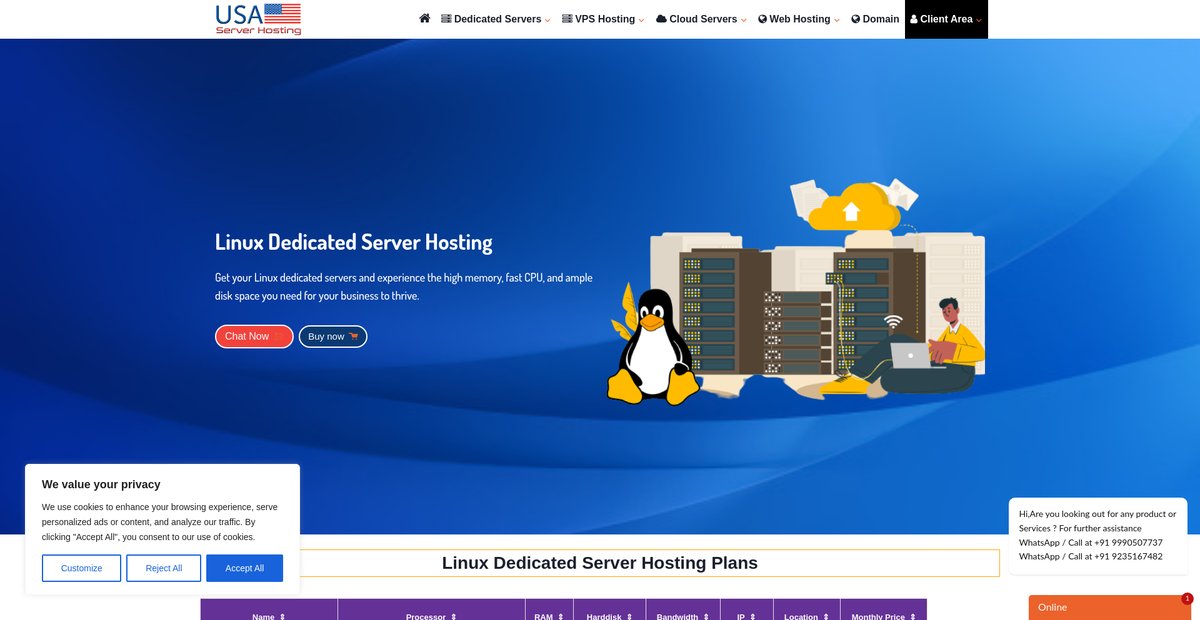Click the Chat Now button

(x=254, y=336)
